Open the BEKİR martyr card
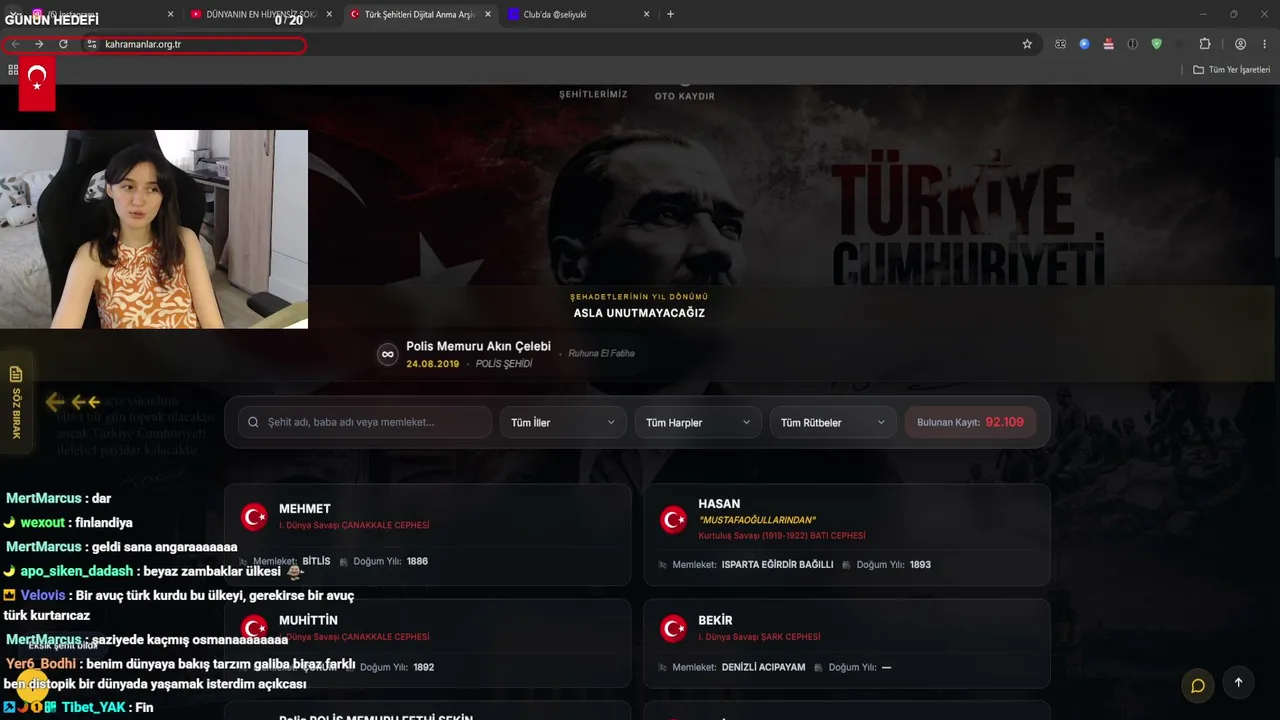 point(846,643)
